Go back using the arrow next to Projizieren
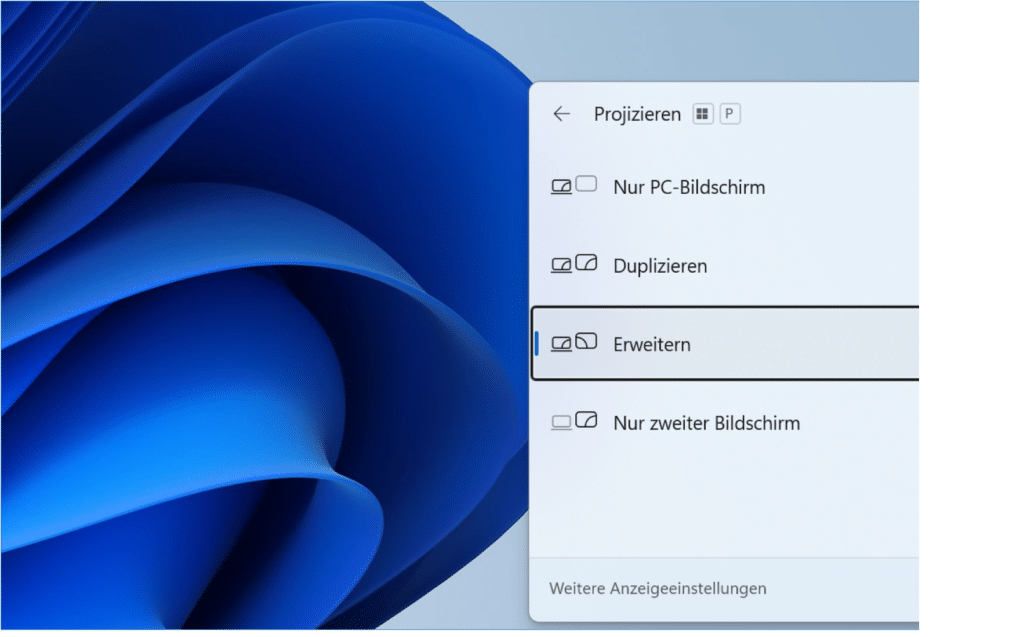This screenshot has height=637, width=1024. [562, 114]
